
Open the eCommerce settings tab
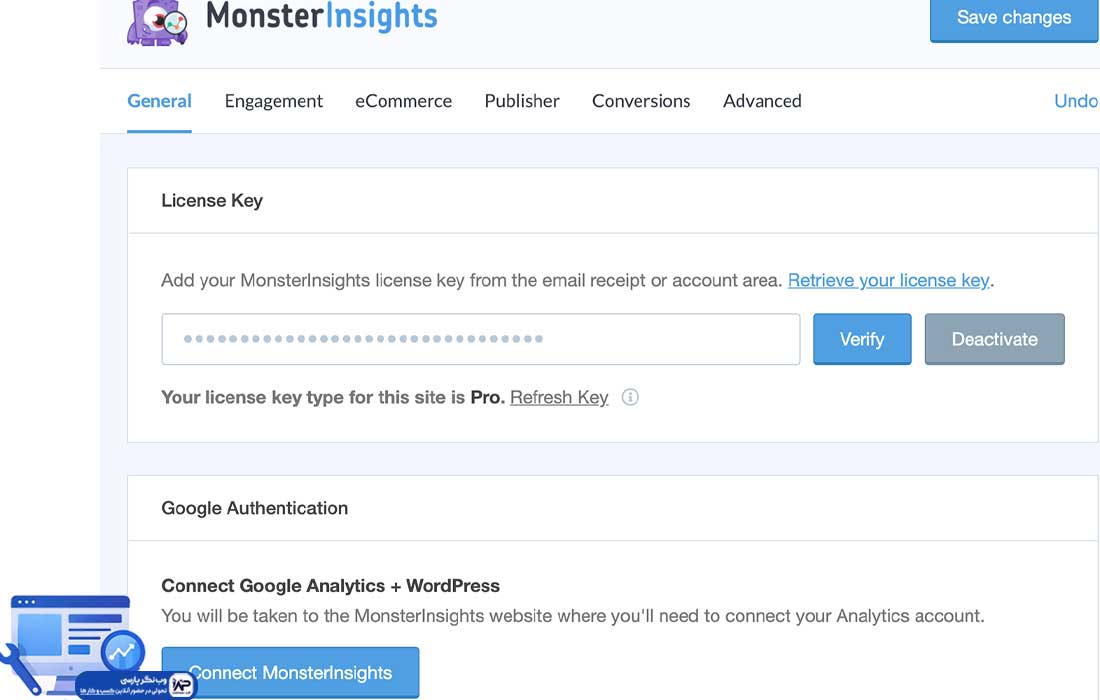(x=403, y=101)
